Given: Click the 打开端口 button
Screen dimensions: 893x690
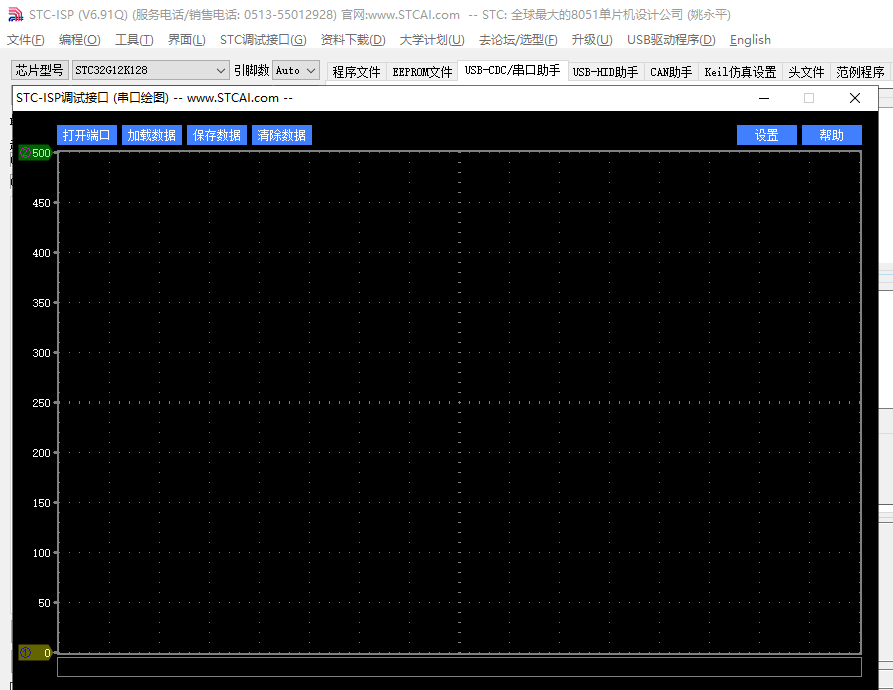Looking at the screenshot, I should [x=87, y=135].
